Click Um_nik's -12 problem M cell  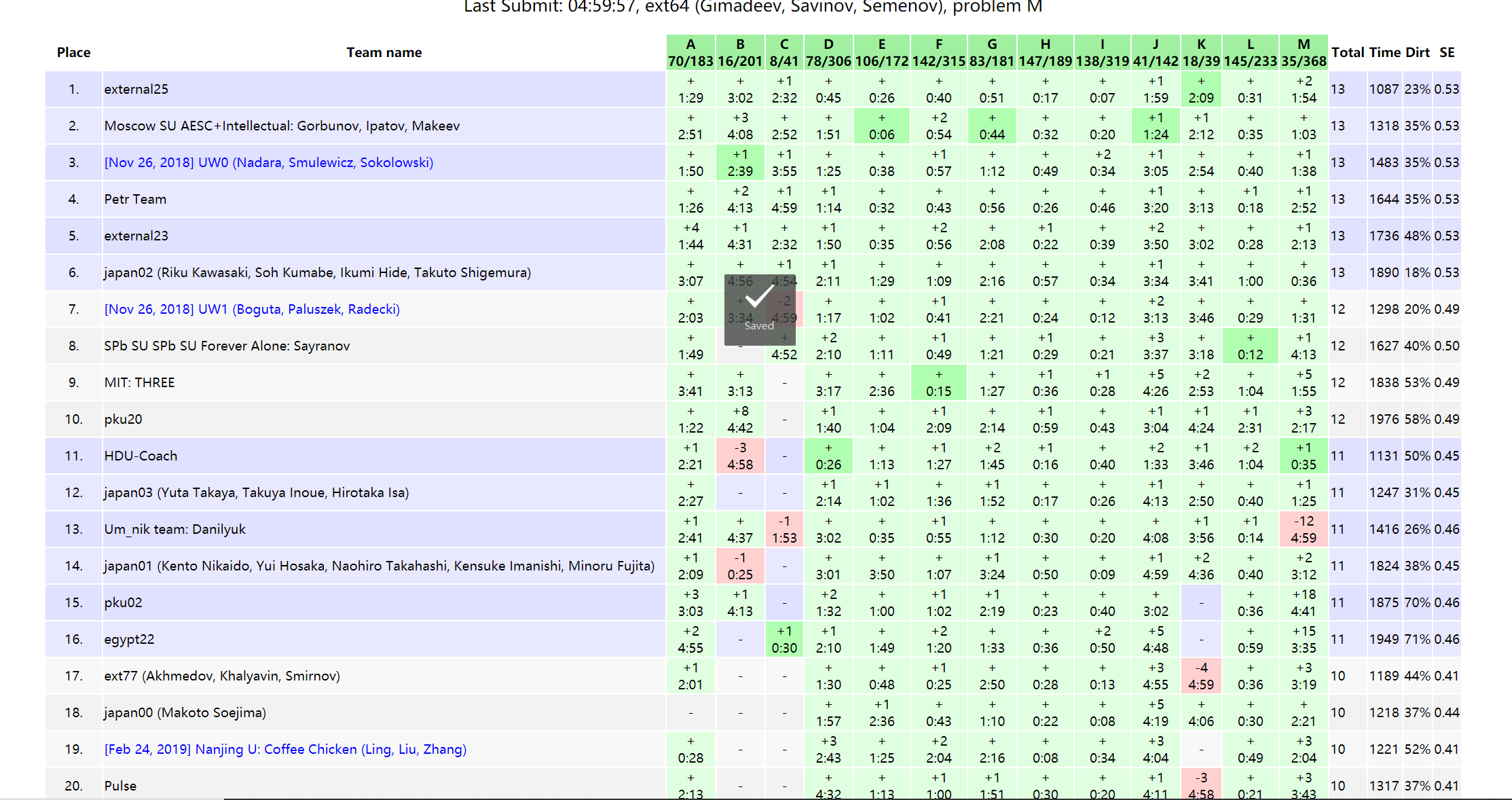tap(1304, 529)
